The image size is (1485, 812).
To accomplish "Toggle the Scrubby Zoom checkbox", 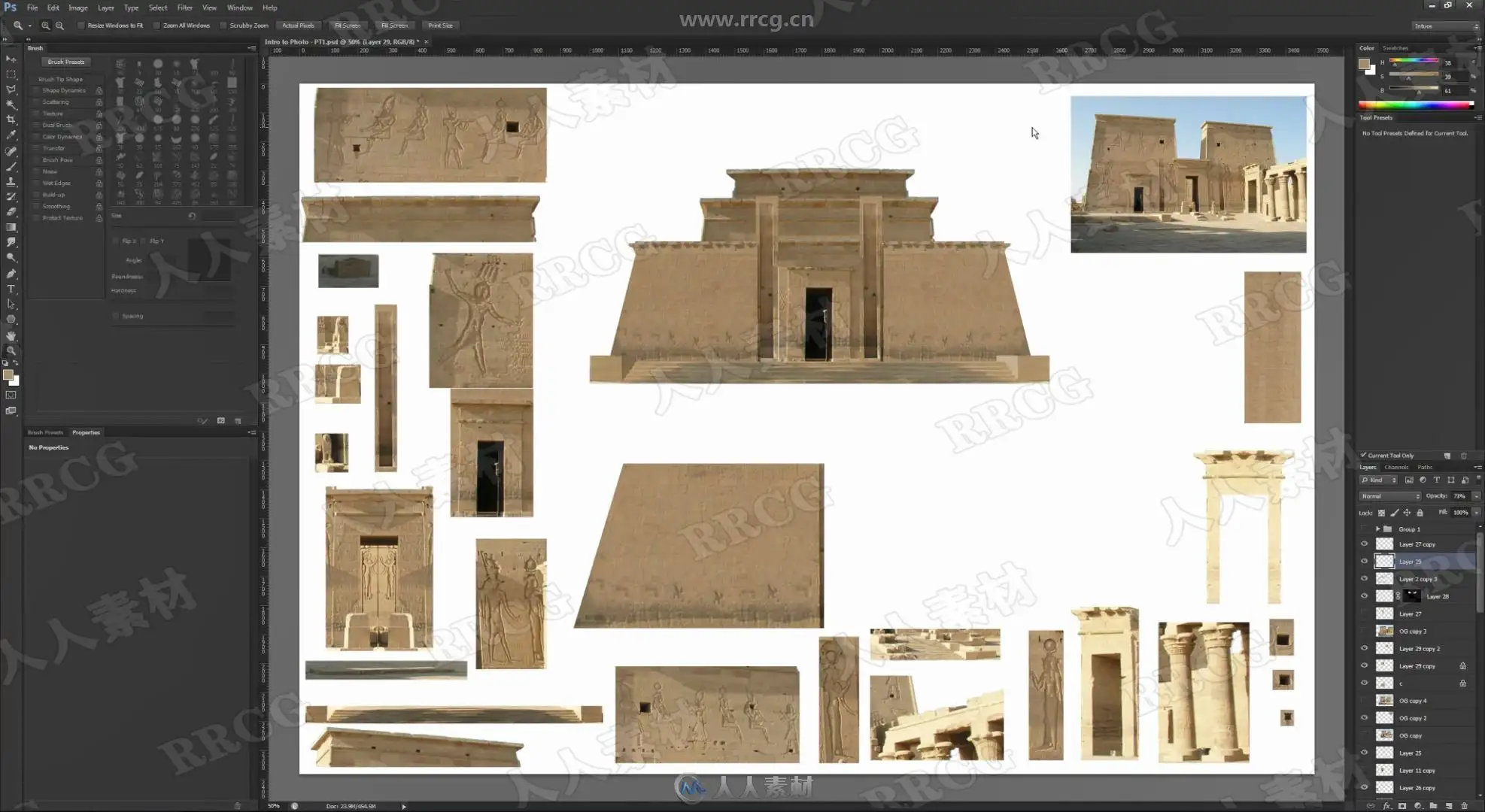I will 223,26.
